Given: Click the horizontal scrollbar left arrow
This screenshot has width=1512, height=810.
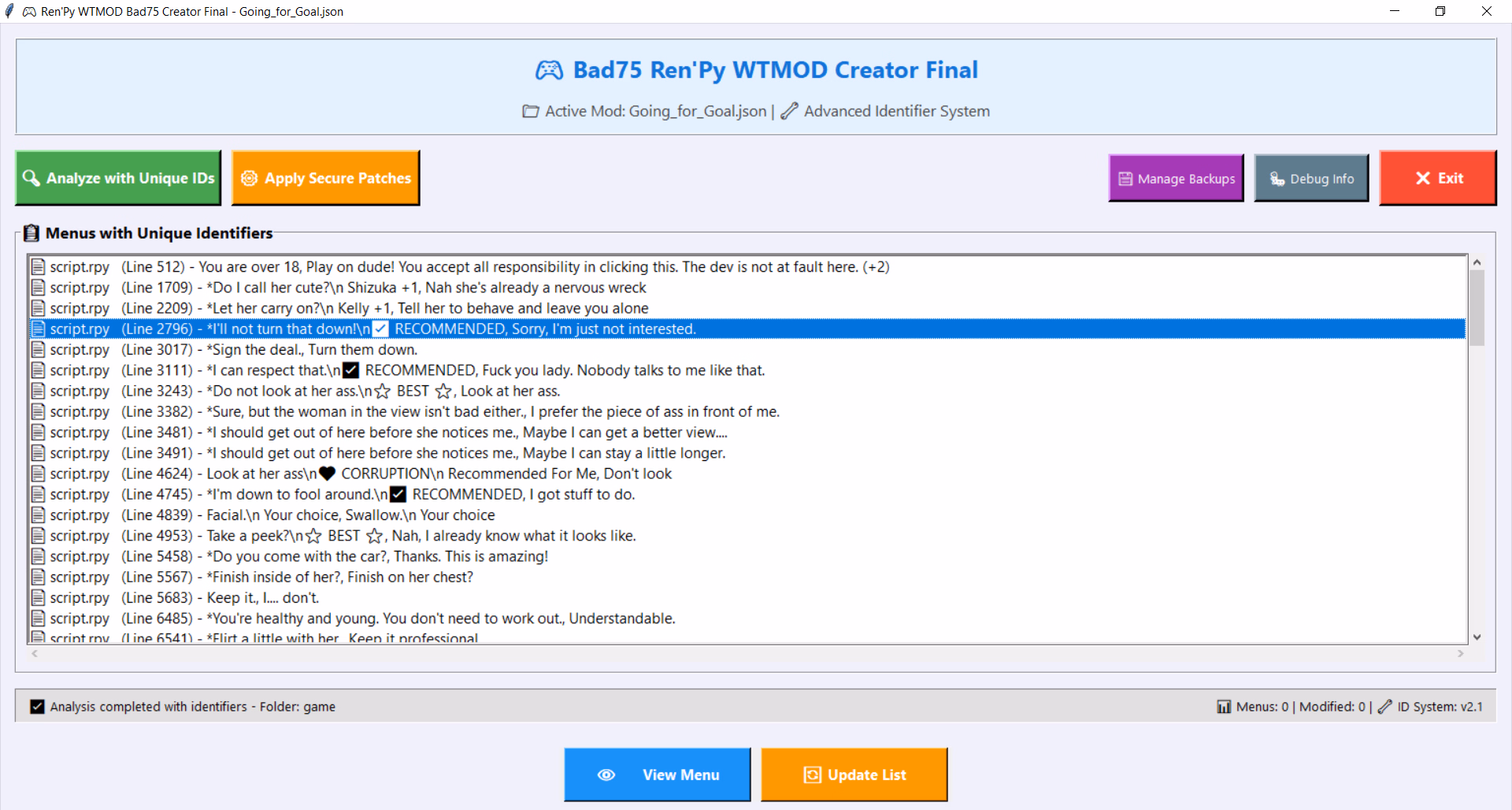Looking at the screenshot, I should 35,654.
